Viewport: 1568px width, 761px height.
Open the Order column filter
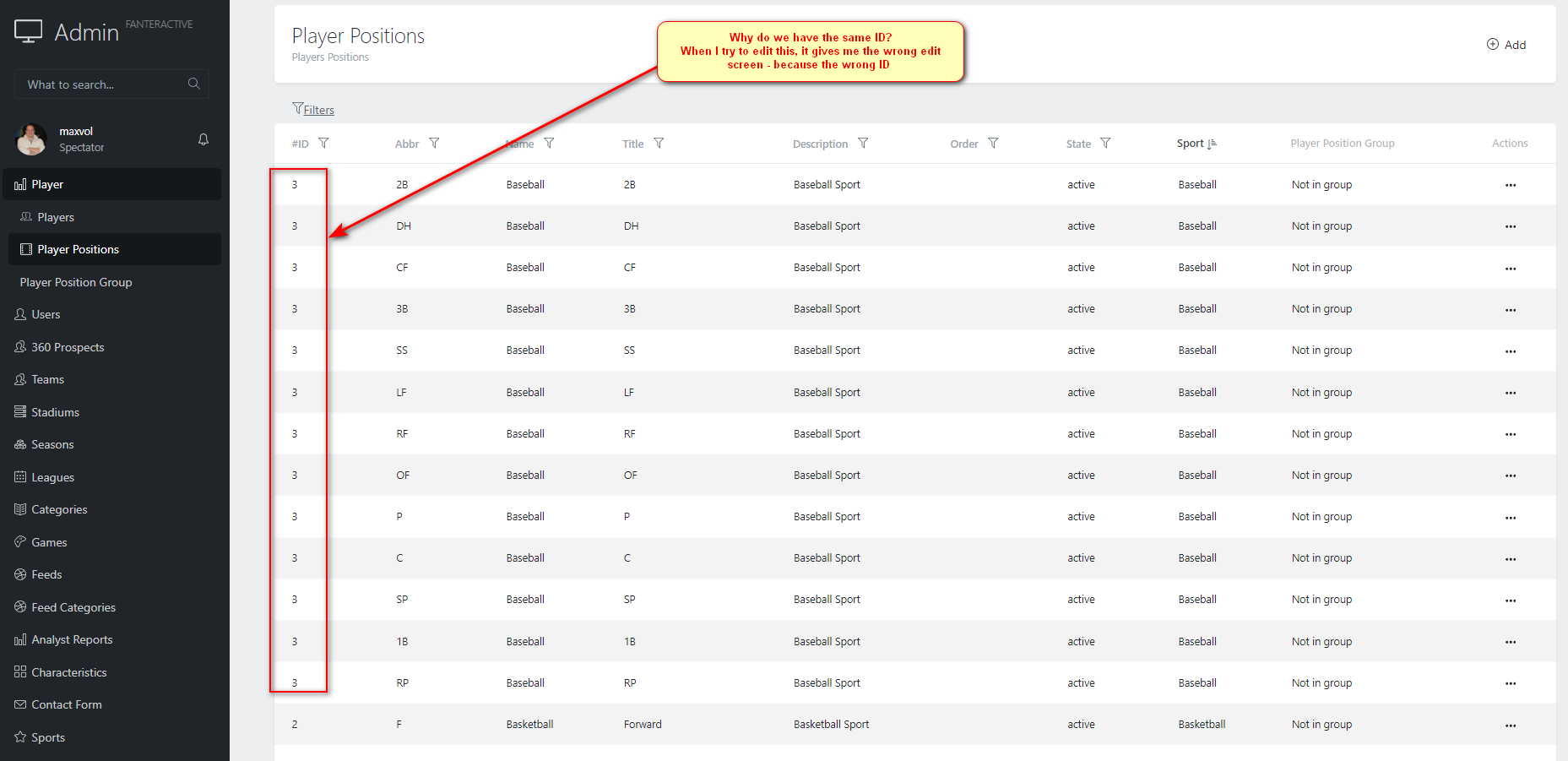click(x=993, y=143)
